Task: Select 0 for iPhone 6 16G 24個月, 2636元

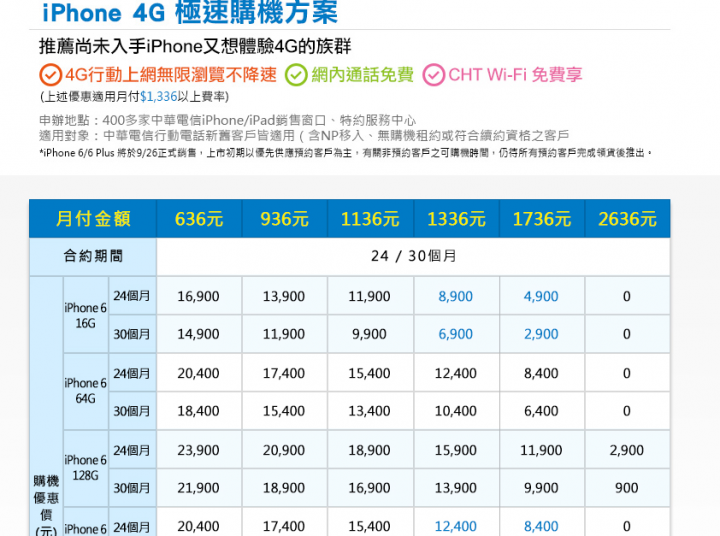Action: point(627,296)
